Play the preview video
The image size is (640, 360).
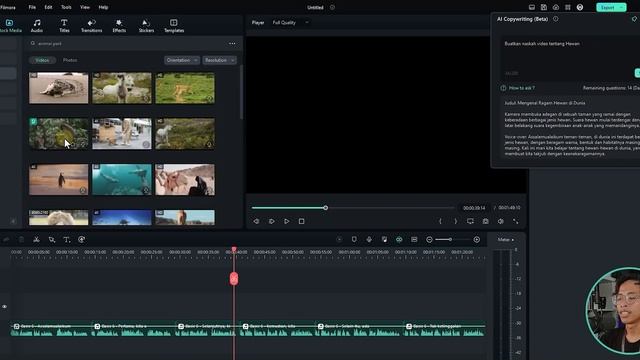pos(287,221)
